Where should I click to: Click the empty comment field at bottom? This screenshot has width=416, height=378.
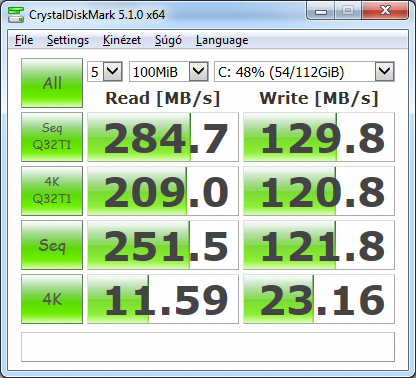pyautogui.click(x=208, y=347)
